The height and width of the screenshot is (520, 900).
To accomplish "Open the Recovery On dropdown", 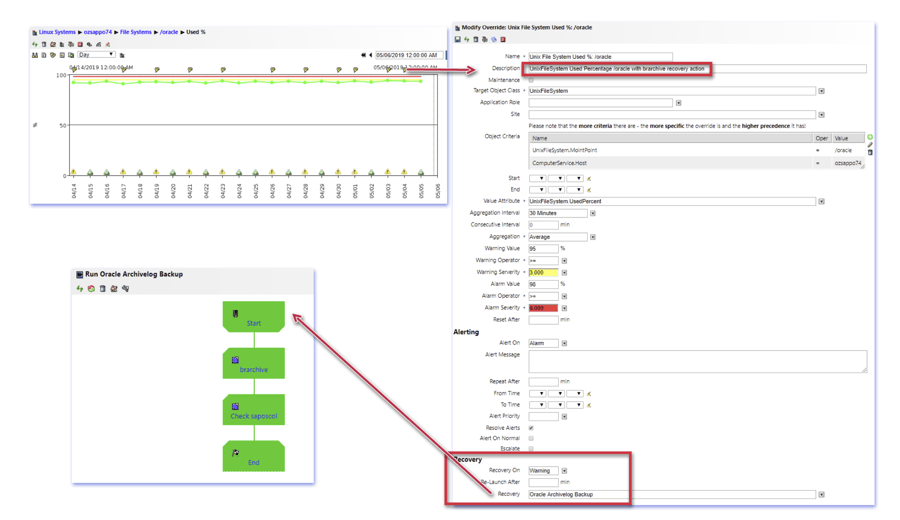I will tap(564, 471).
